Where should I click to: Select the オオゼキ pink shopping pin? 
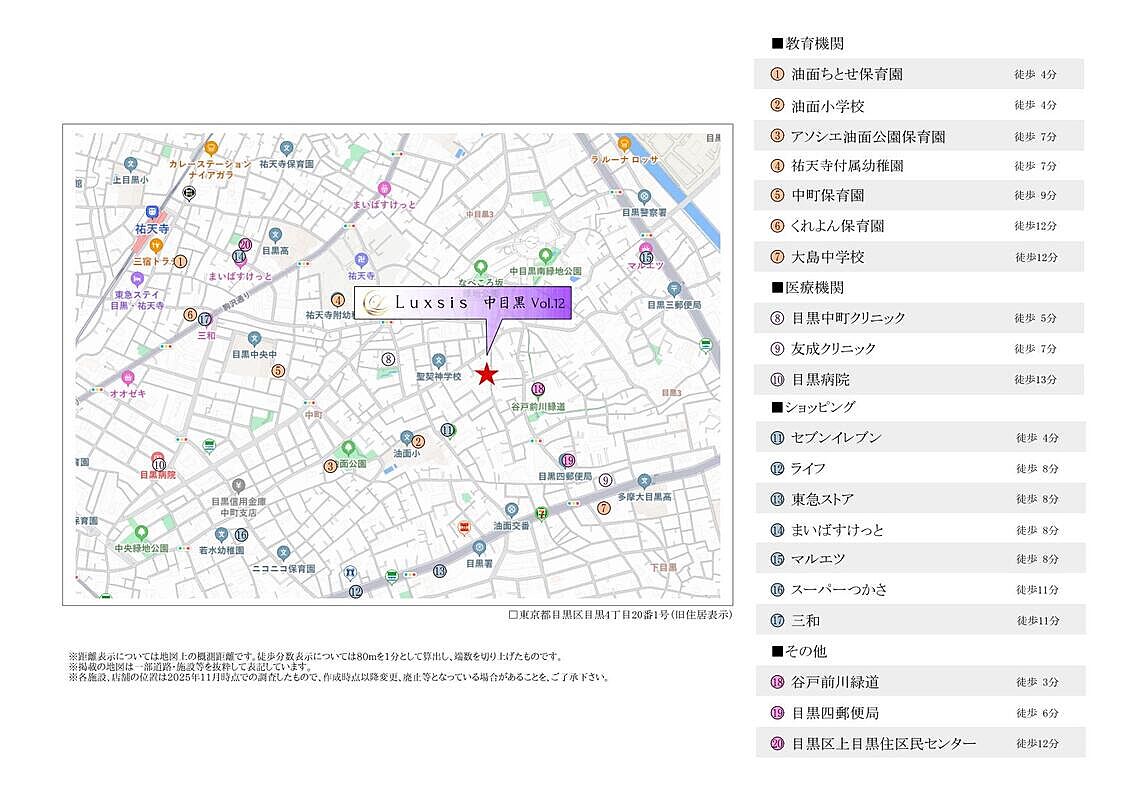coord(128,378)
